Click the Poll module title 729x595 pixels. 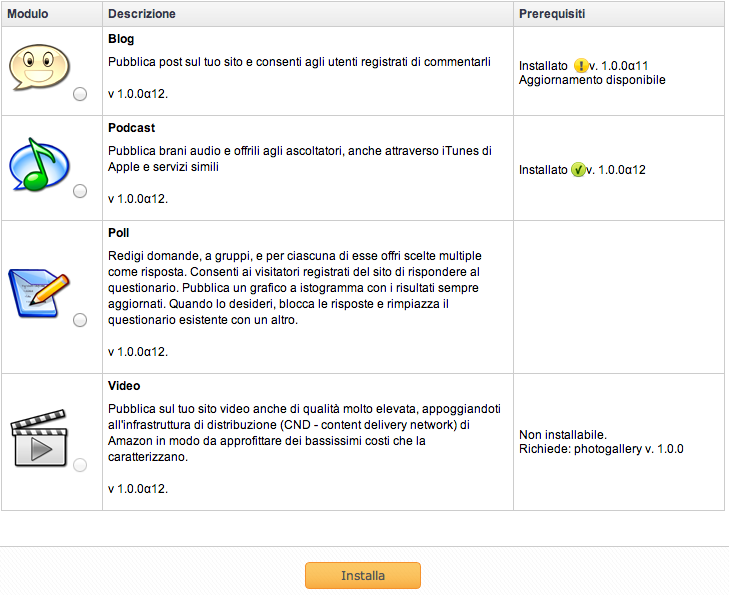pyautogui.click(x=119, y=233)
